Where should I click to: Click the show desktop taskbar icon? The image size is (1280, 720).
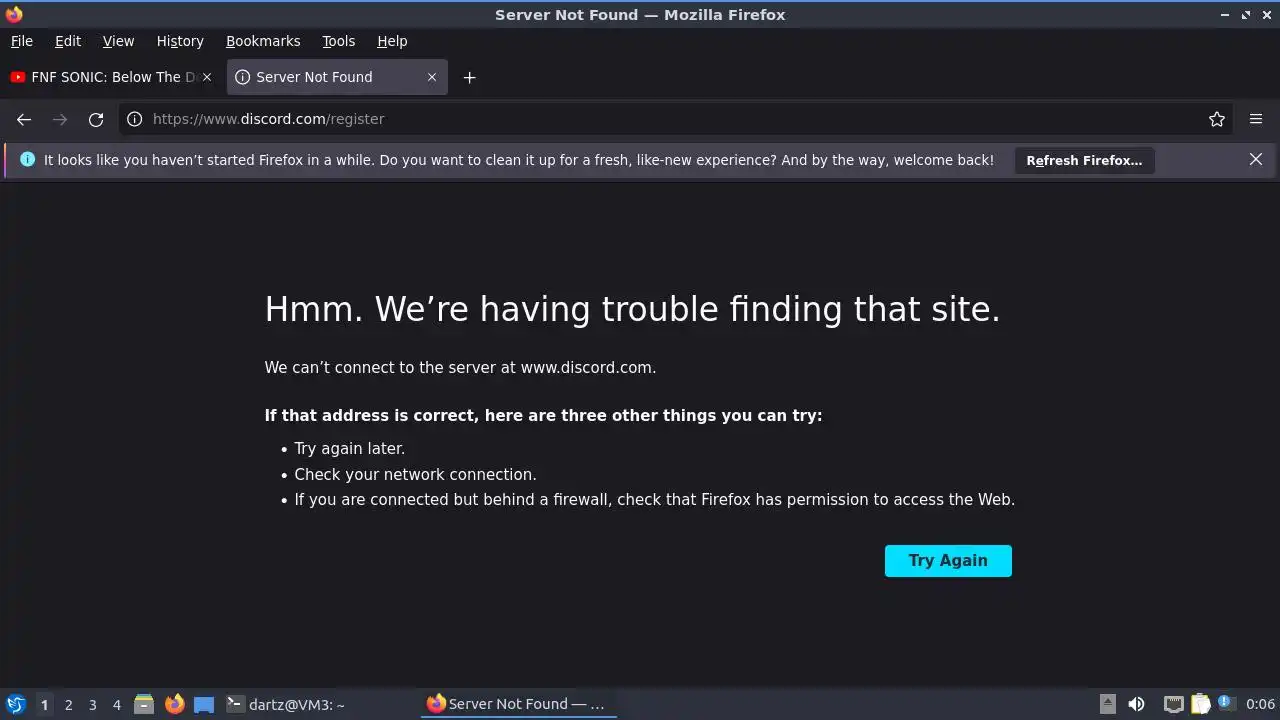tap(204, 704)
